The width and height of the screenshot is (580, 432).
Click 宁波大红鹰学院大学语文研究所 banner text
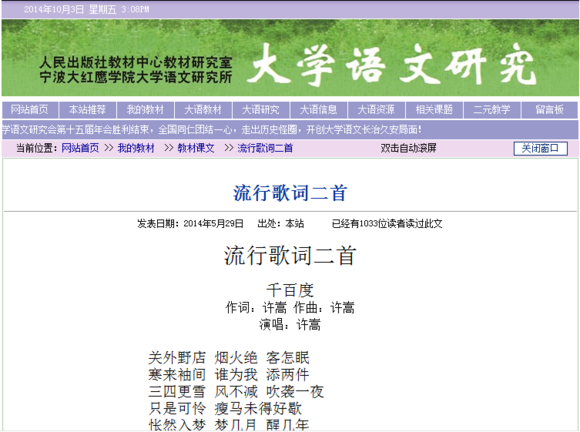click(136, 77)
